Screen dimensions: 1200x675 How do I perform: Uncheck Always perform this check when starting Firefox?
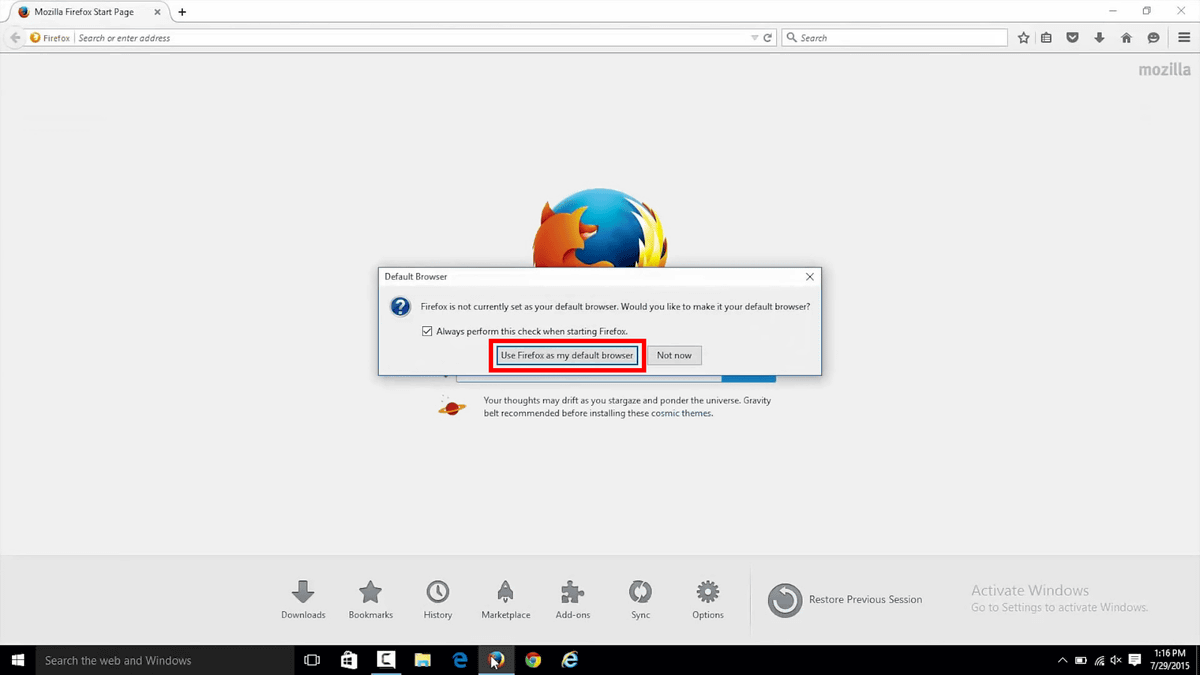tap(427, 331)
